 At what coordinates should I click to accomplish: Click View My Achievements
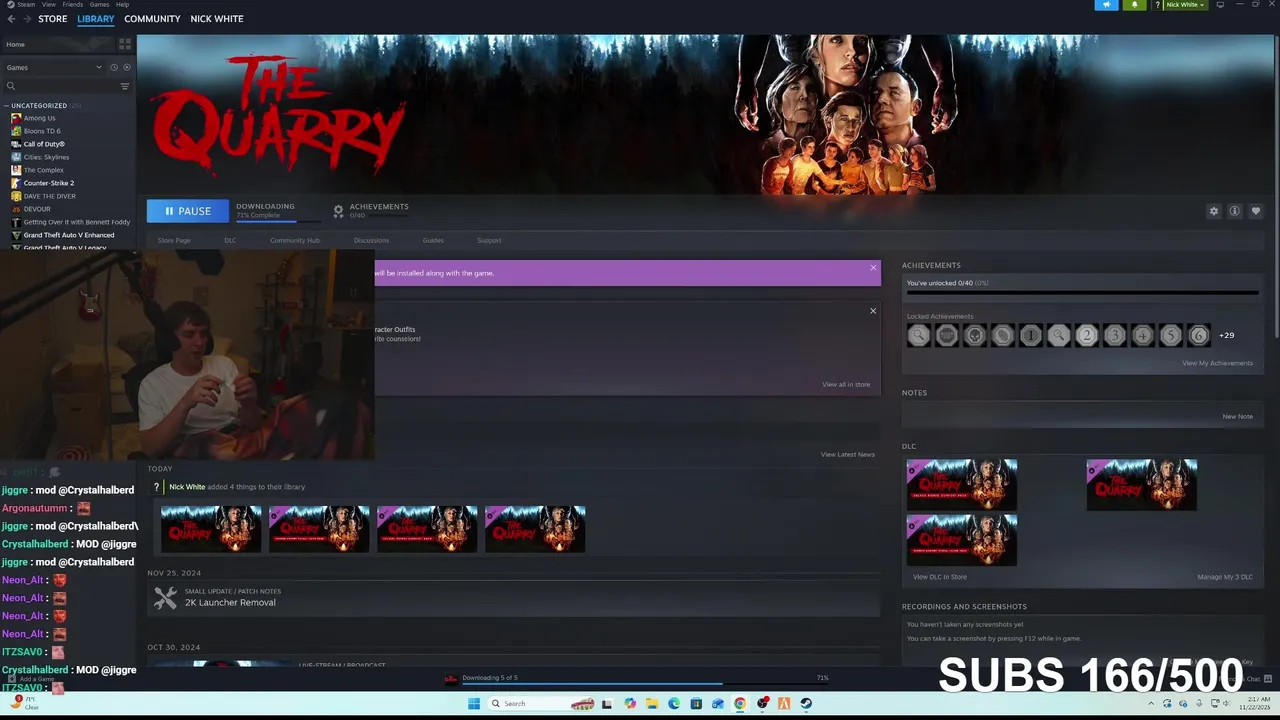1217,363
